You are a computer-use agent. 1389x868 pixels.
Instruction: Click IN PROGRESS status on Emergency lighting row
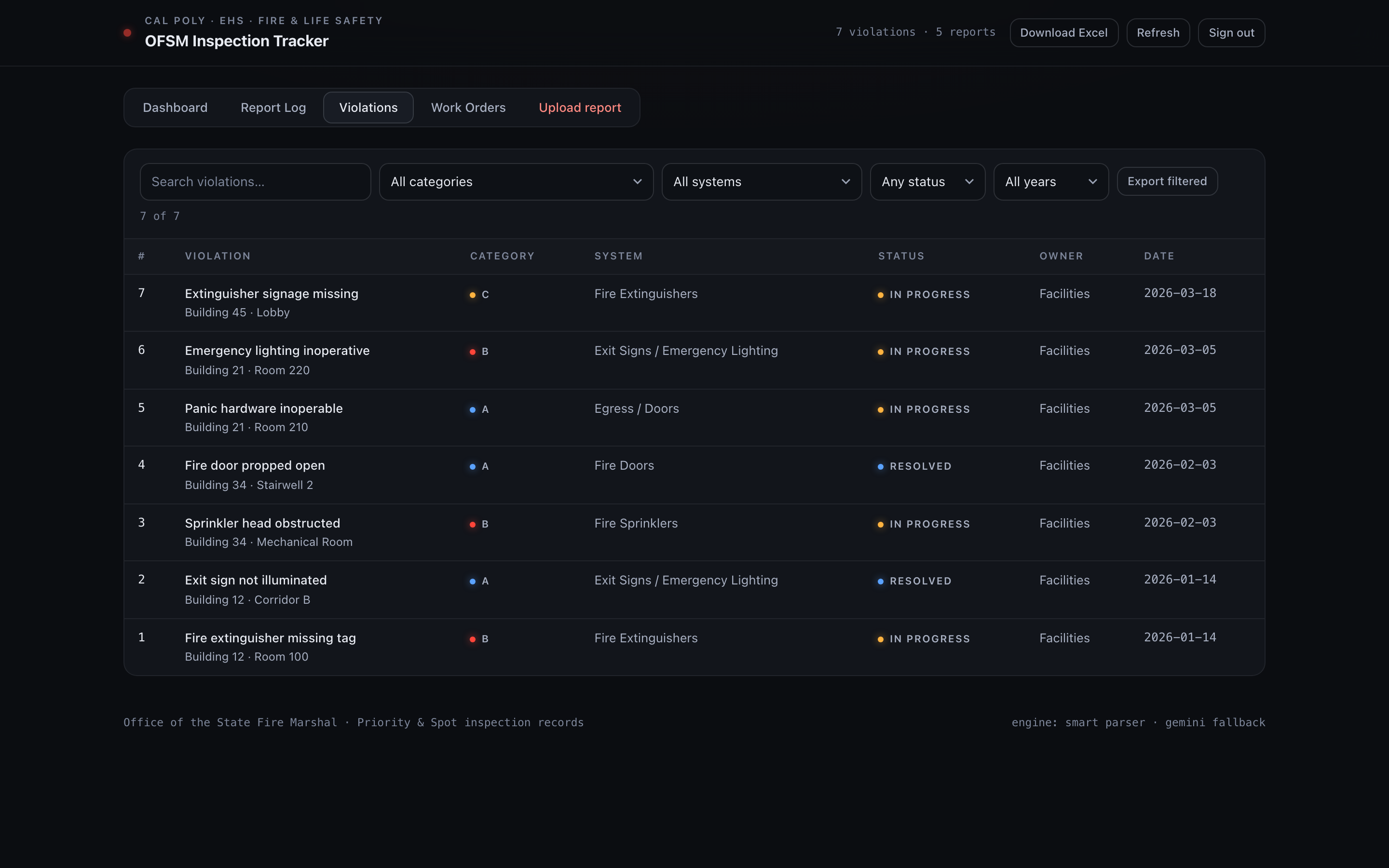click(x=924, y=352)
